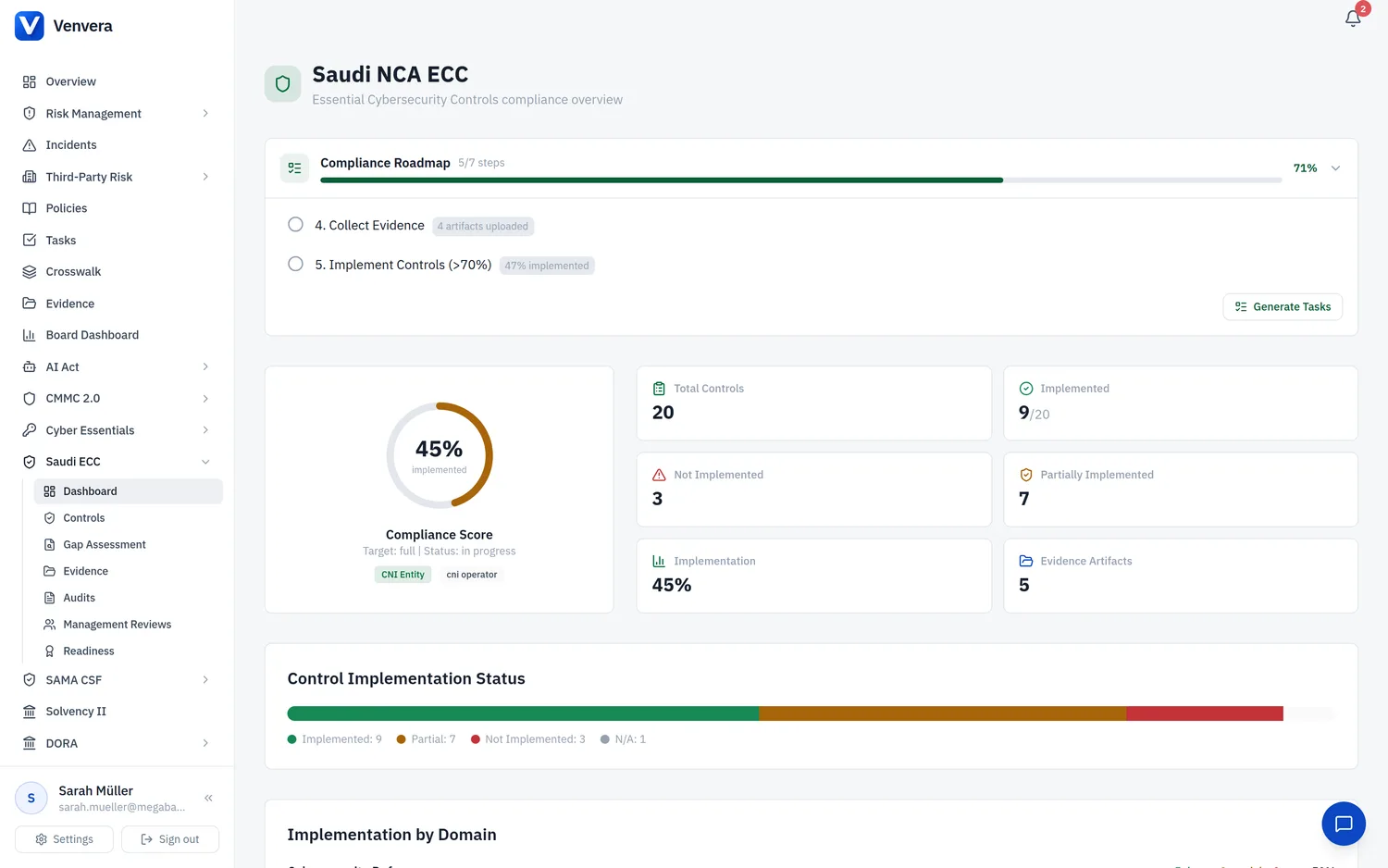This screenshot has height=868, width=1388.
Task: Click Generate Tasks button
Action: tap(1283, 307)
